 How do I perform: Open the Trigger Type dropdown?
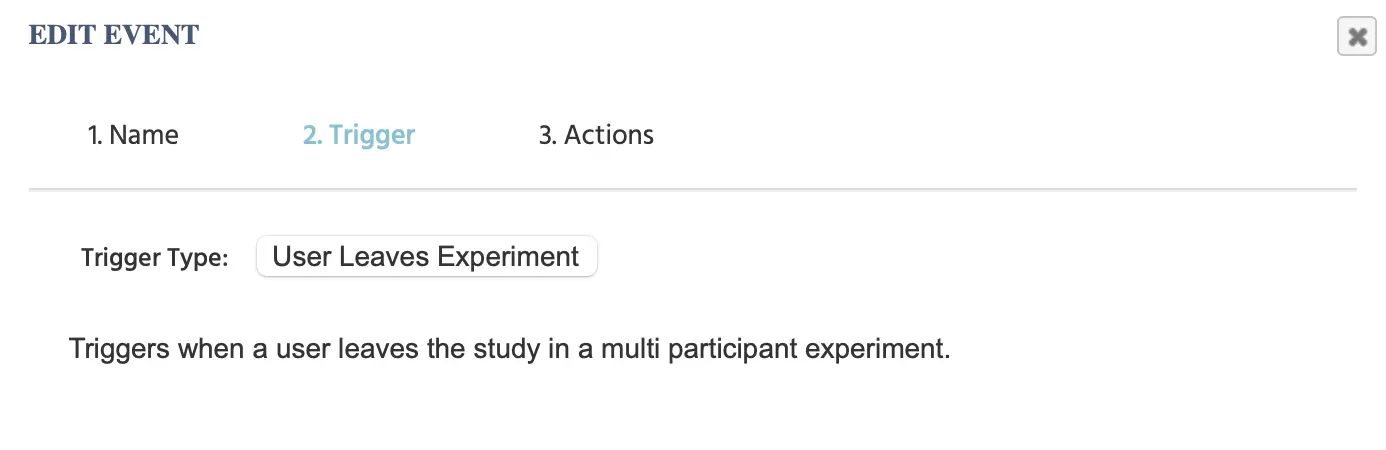pos(426,257)
